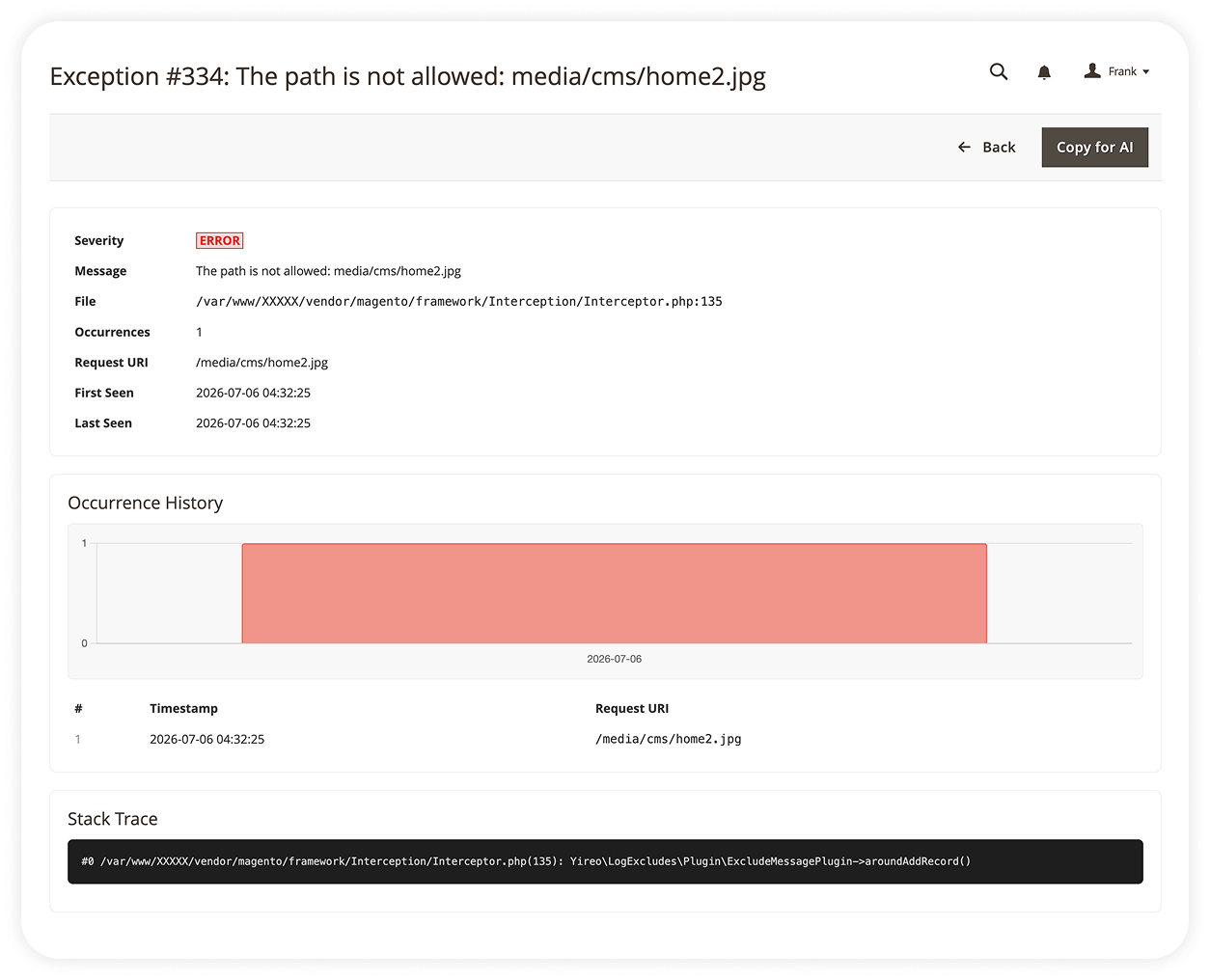Click the # column header
The height and width of the screenshot is (980, 1210).
pos(79,709)
